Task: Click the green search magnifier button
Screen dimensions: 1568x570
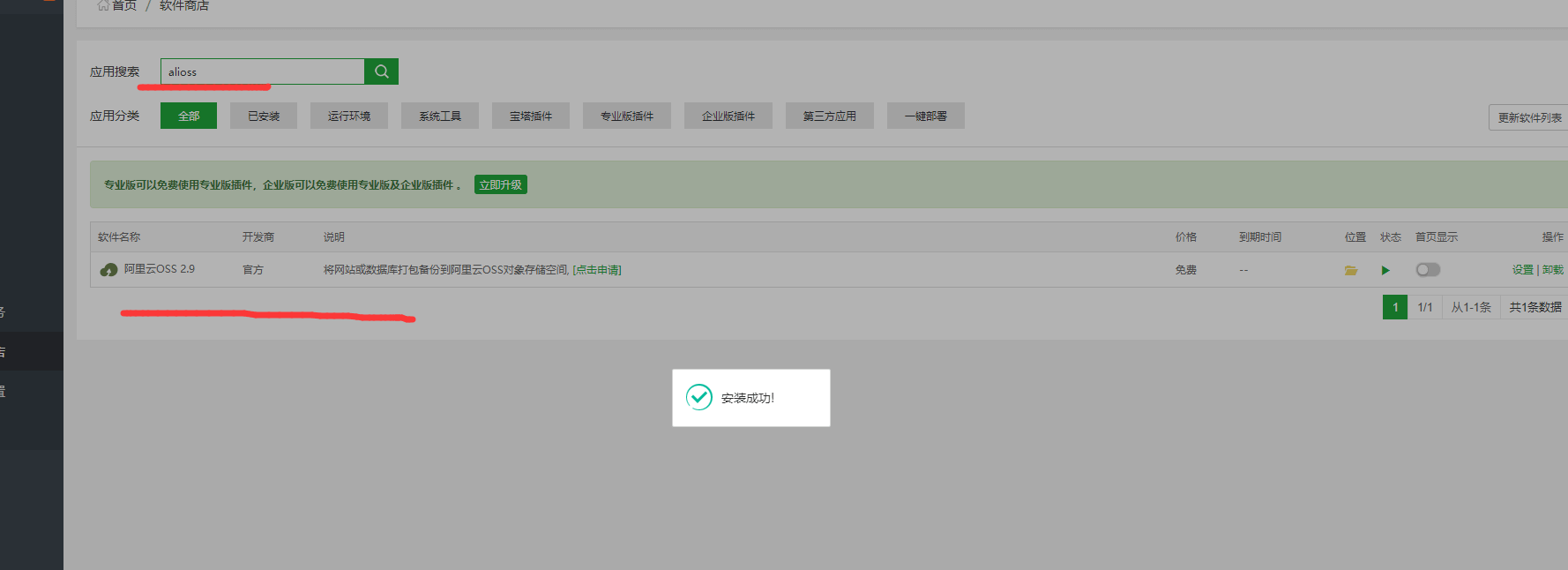Action: (381, 71)
